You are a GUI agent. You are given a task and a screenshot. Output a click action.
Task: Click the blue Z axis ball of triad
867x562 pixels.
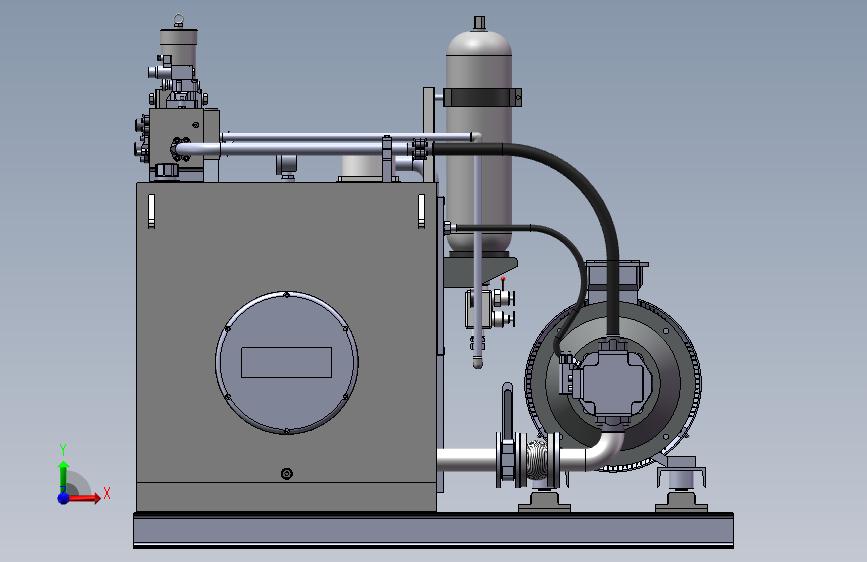[64, 498]
